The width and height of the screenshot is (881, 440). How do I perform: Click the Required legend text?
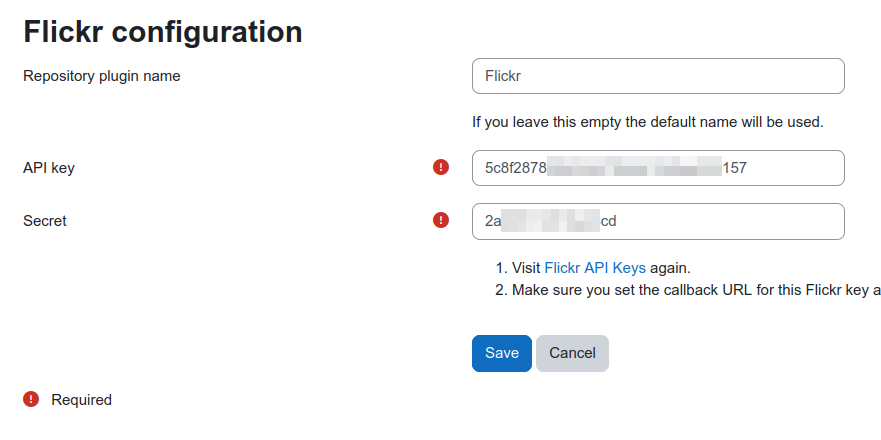(81, 400)
